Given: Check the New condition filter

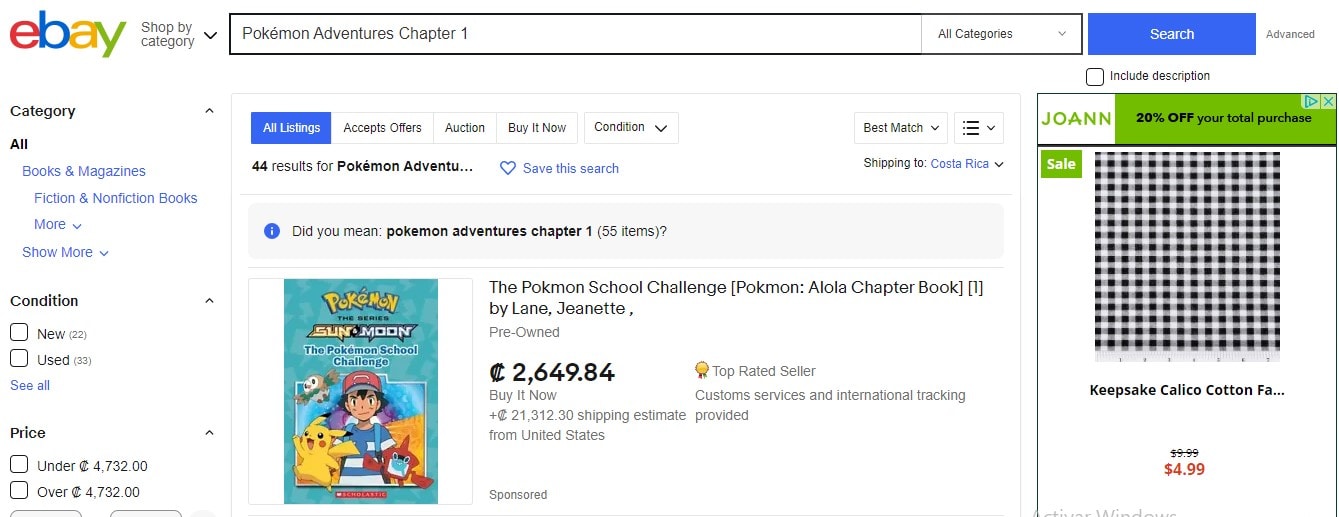Looking at the screenshot, I should point(19,333).
